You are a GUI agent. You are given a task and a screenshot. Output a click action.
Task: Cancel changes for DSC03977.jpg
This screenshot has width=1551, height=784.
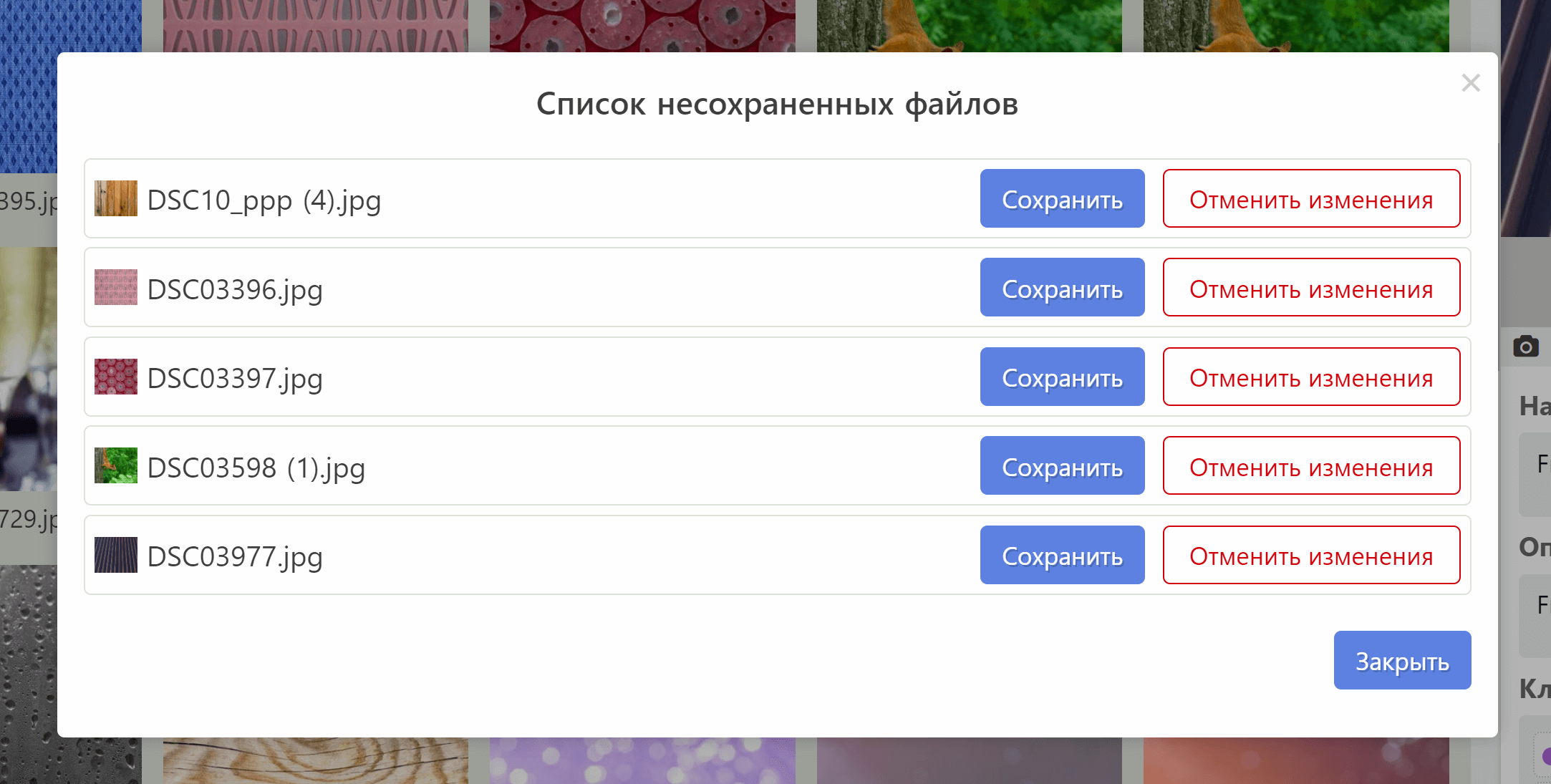(x=1312, y=555)
